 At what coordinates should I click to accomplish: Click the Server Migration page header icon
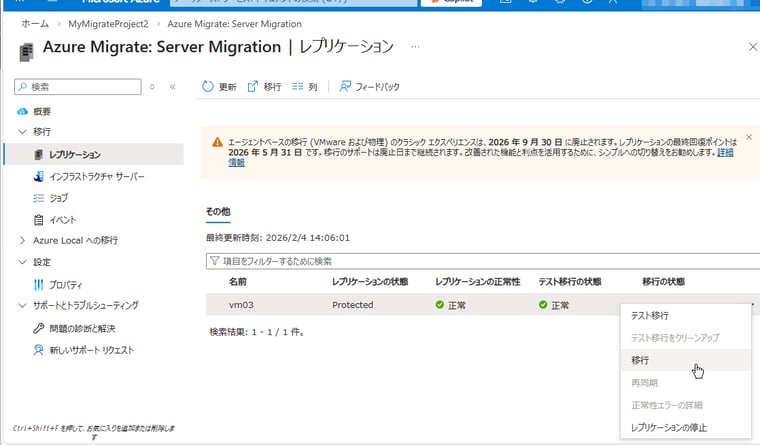26,52
